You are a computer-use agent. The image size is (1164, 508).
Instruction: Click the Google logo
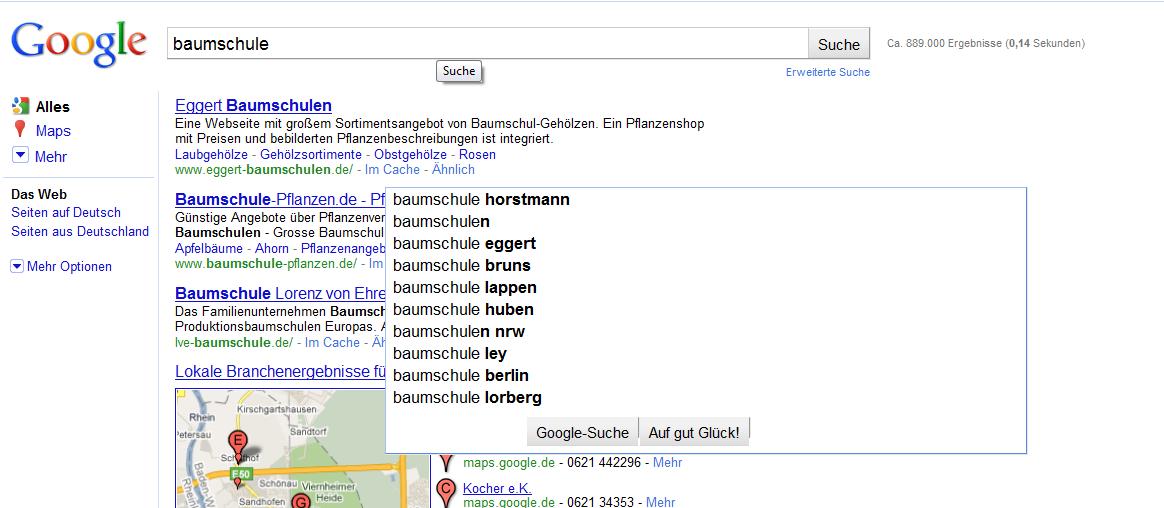(79, 44)
